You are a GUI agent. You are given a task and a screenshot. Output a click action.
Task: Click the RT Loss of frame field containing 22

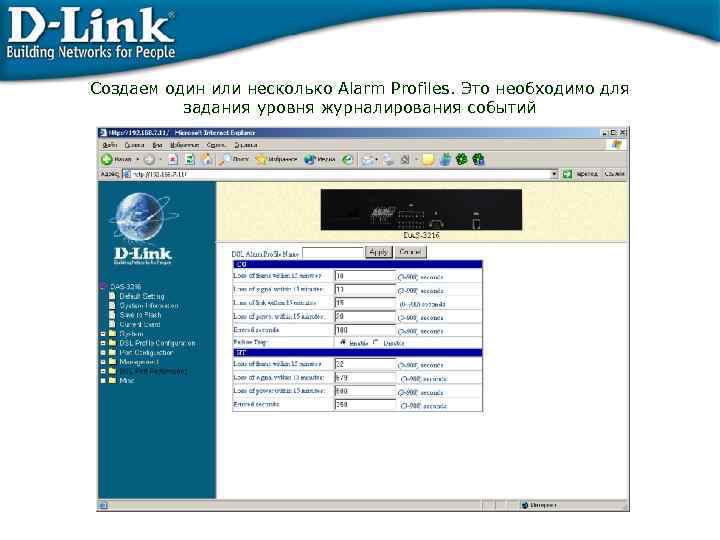(x=365, y=364)
